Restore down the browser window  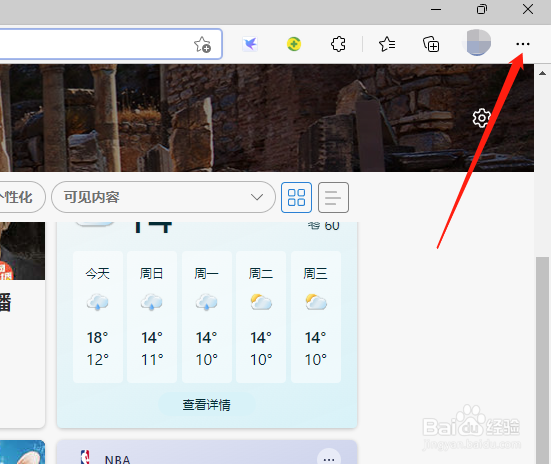482,9
